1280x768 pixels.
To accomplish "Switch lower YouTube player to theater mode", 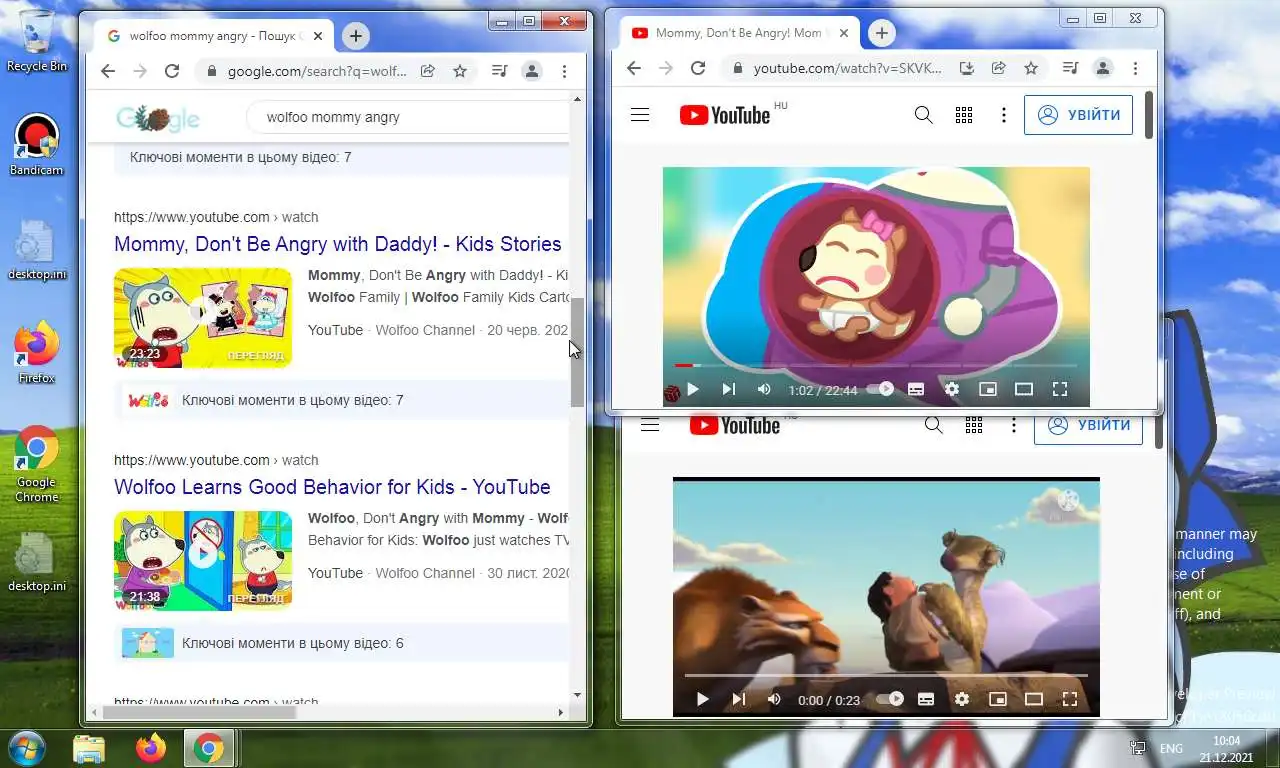I will point(1034,699).
